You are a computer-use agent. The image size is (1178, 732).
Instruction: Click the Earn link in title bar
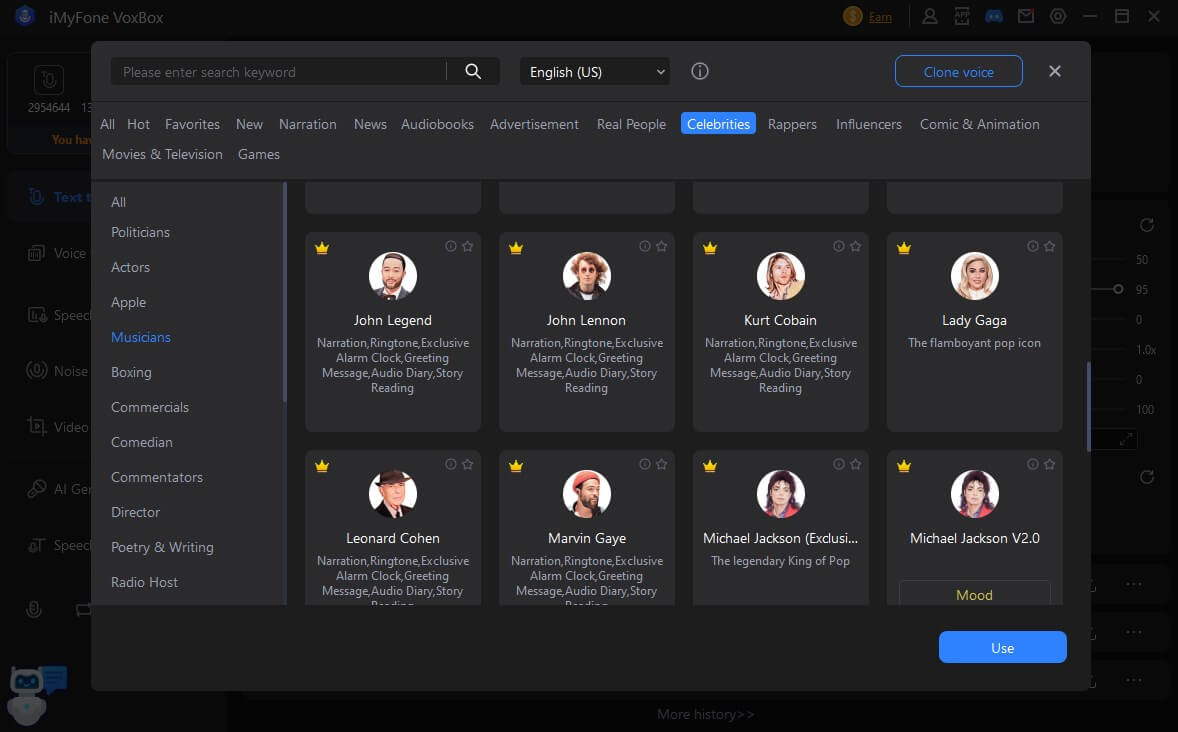[880, 17]
